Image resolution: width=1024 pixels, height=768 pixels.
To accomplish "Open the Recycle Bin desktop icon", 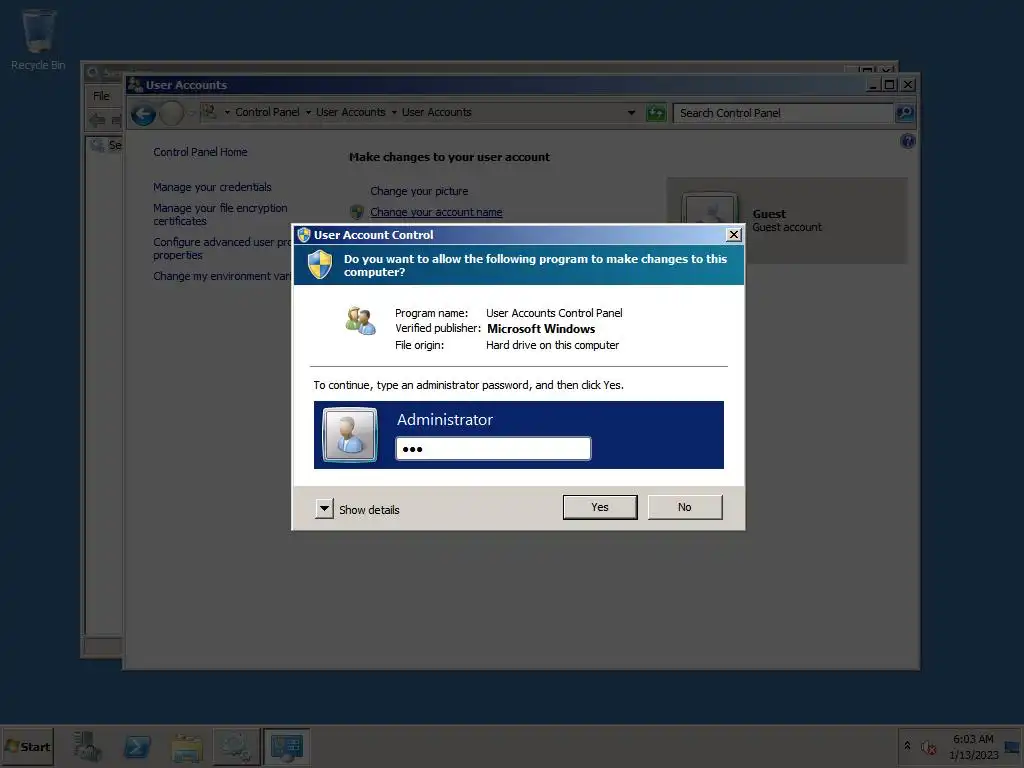I will (38, 39).
